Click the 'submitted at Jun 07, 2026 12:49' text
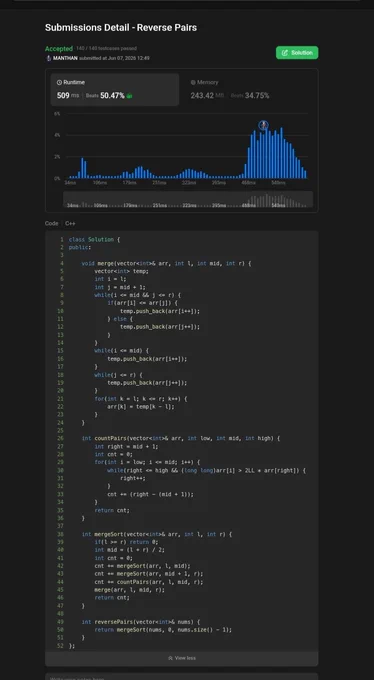This screenshot has height=680, width=374. pos(115,58)
